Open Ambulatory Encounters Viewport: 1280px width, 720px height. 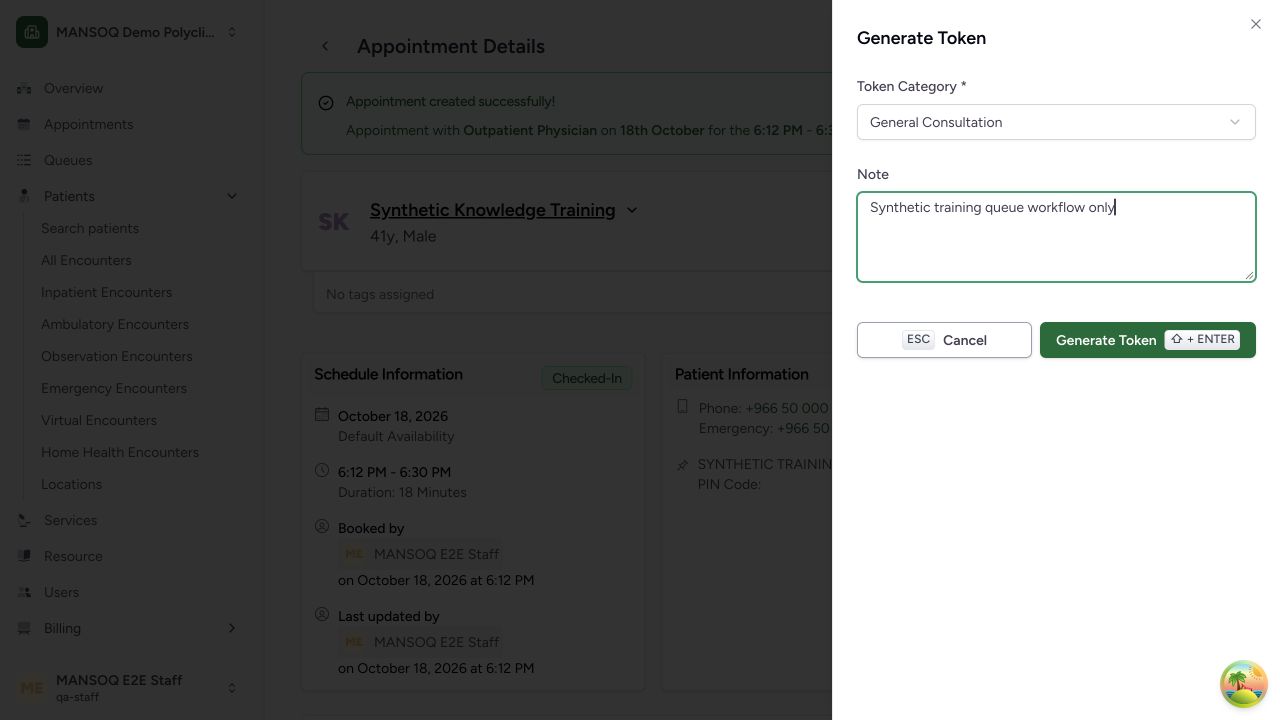115,324
